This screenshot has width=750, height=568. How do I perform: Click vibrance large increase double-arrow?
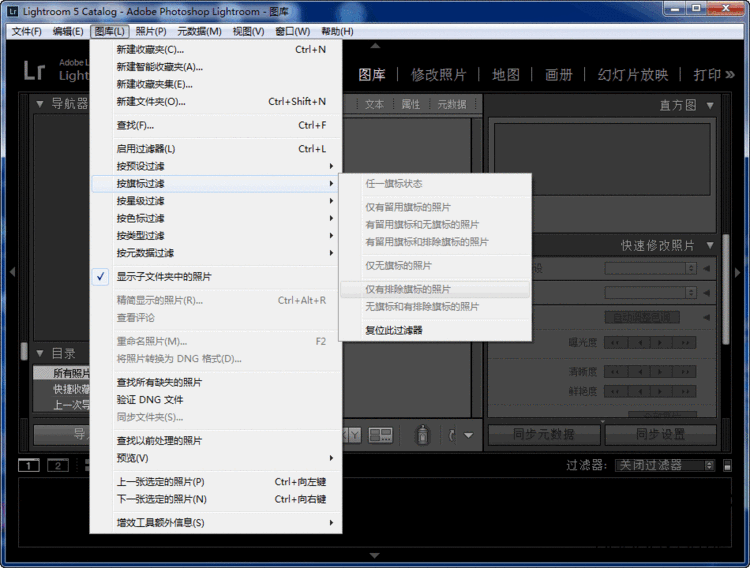coord(684,391)
